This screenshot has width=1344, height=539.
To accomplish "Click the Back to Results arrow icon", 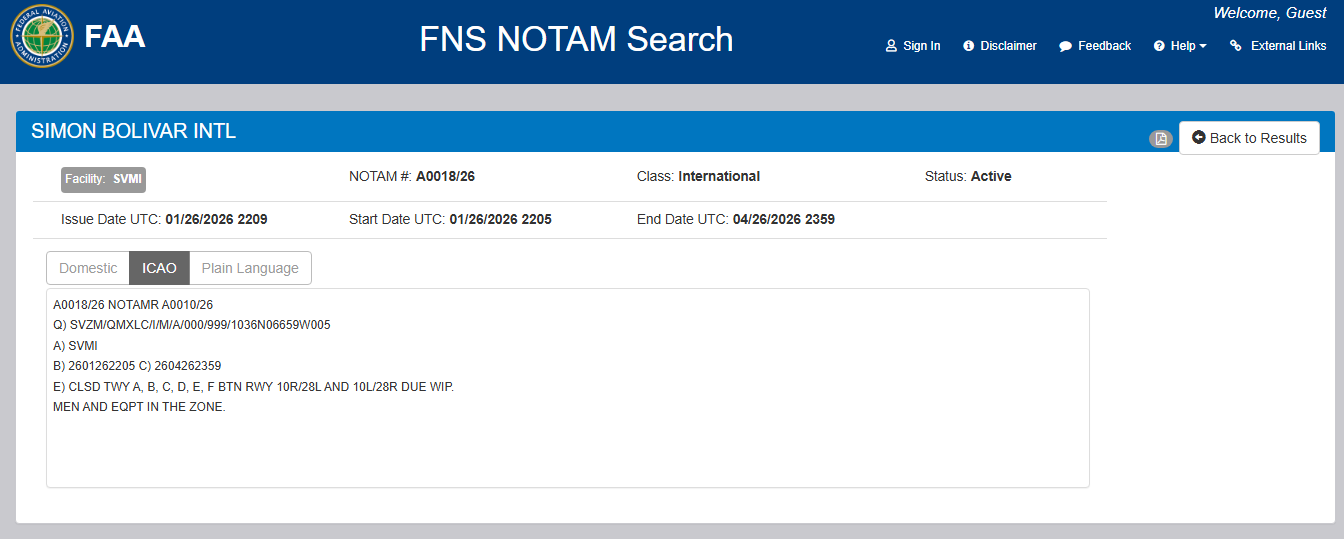I will click(x=1198, y=138).
